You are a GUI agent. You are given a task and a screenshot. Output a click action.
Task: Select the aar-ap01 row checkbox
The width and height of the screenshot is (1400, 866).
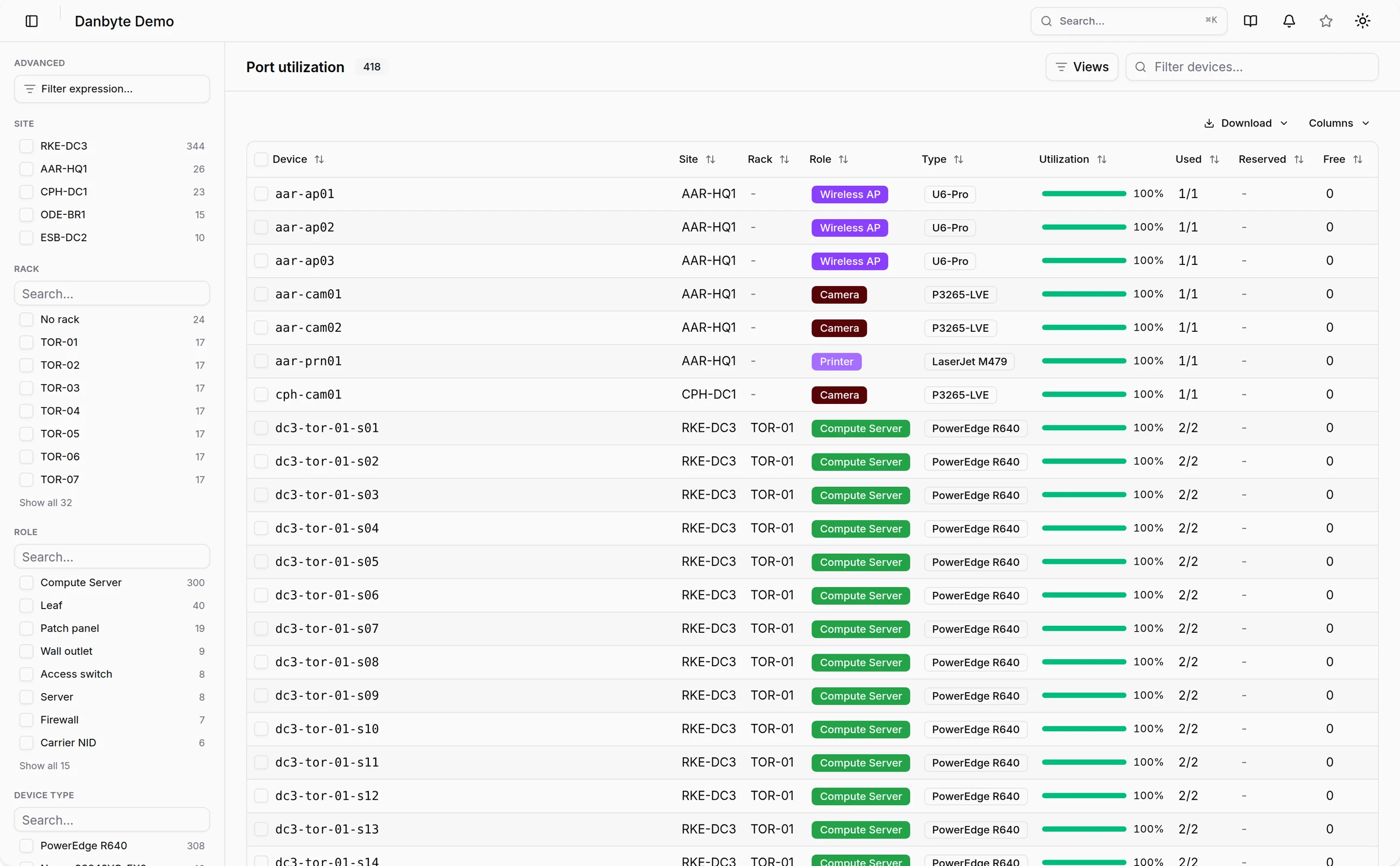click(x=261, y=193)
